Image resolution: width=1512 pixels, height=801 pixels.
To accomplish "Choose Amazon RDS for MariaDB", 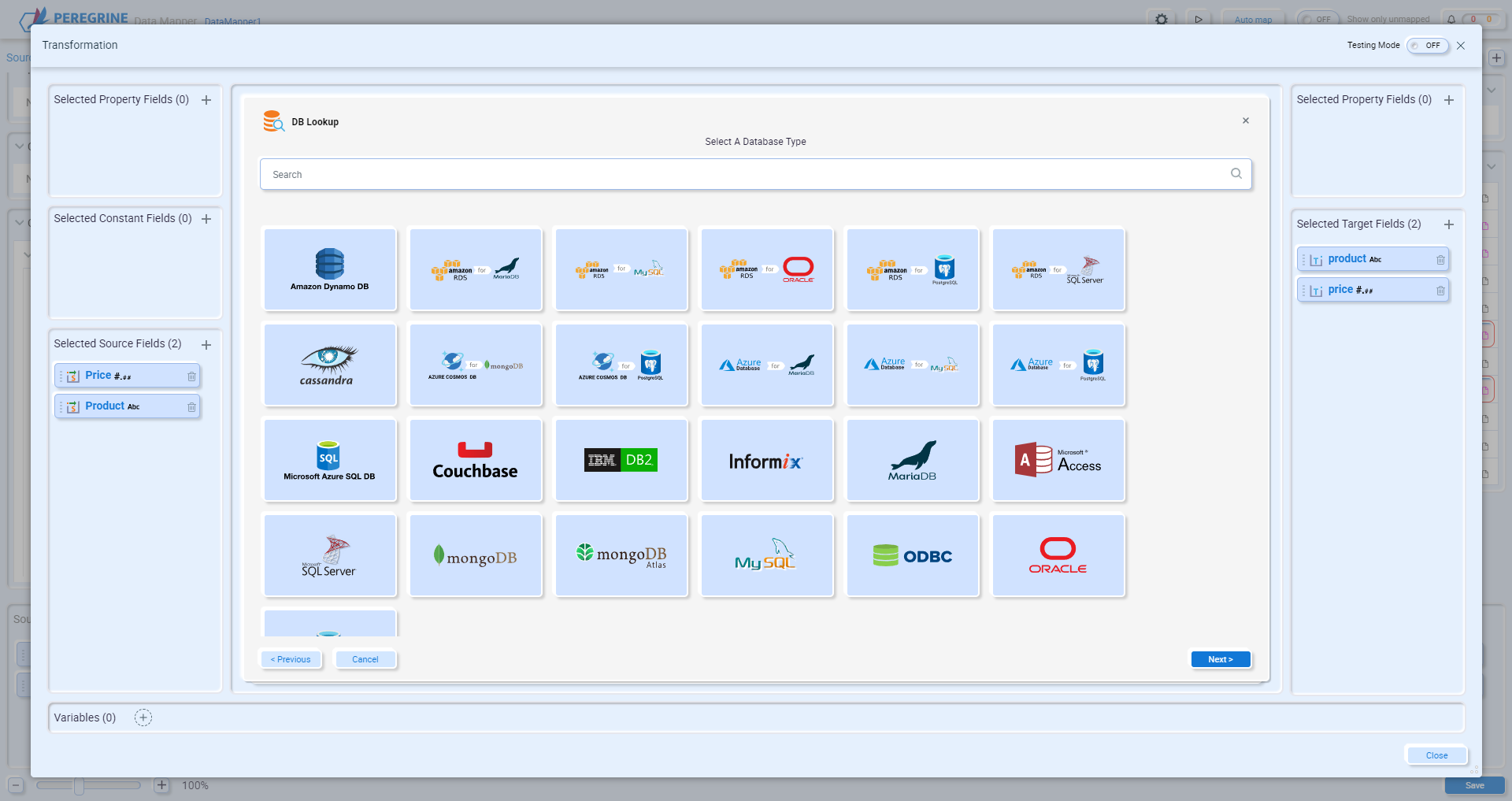I will 476,269.
